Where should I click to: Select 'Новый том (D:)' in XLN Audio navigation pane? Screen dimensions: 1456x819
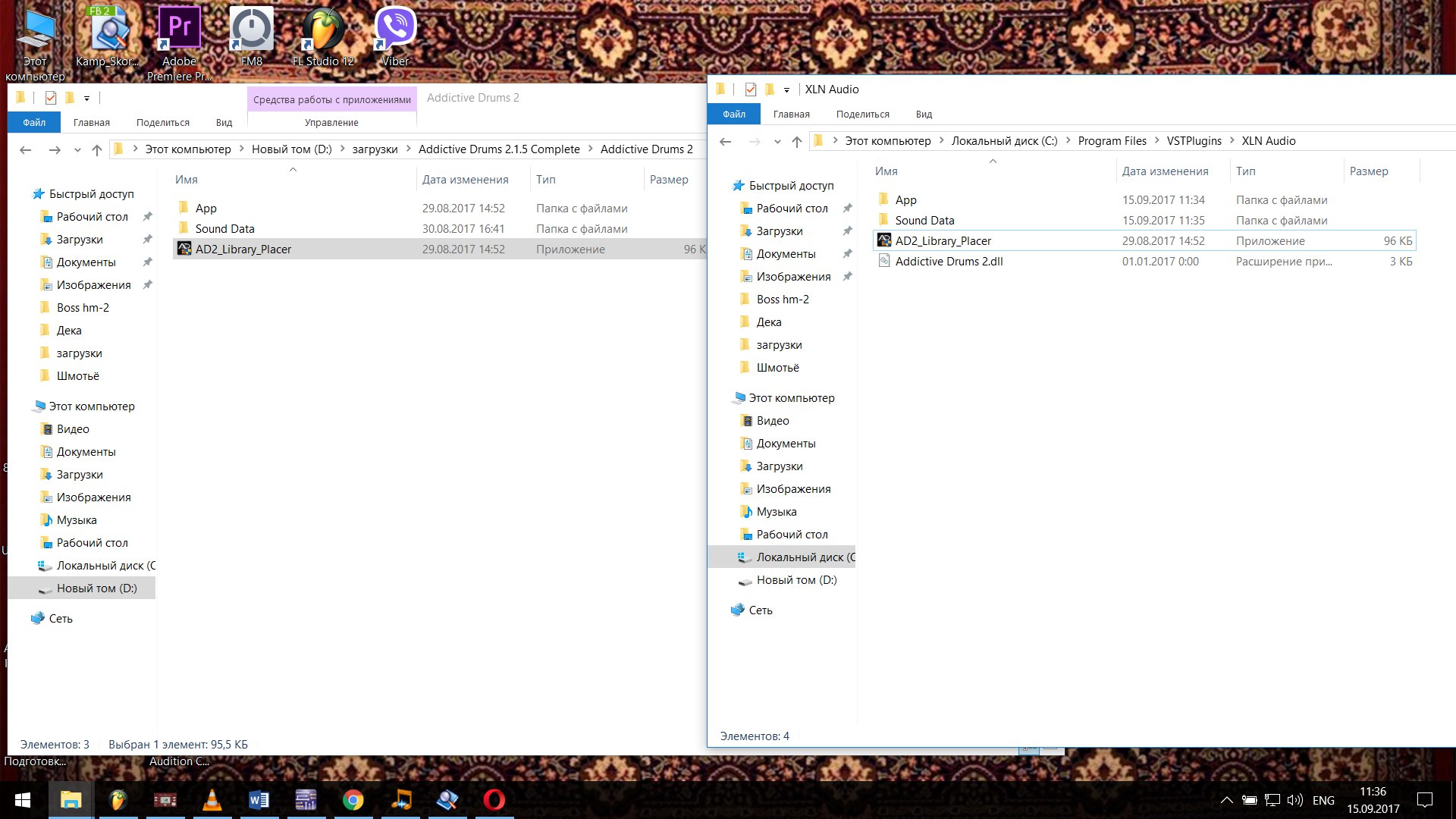796,580
